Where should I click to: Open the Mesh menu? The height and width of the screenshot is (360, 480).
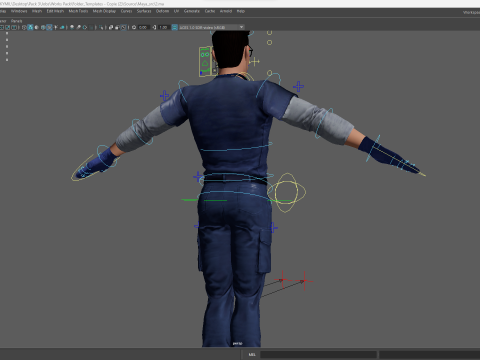(x=37, y=11)
